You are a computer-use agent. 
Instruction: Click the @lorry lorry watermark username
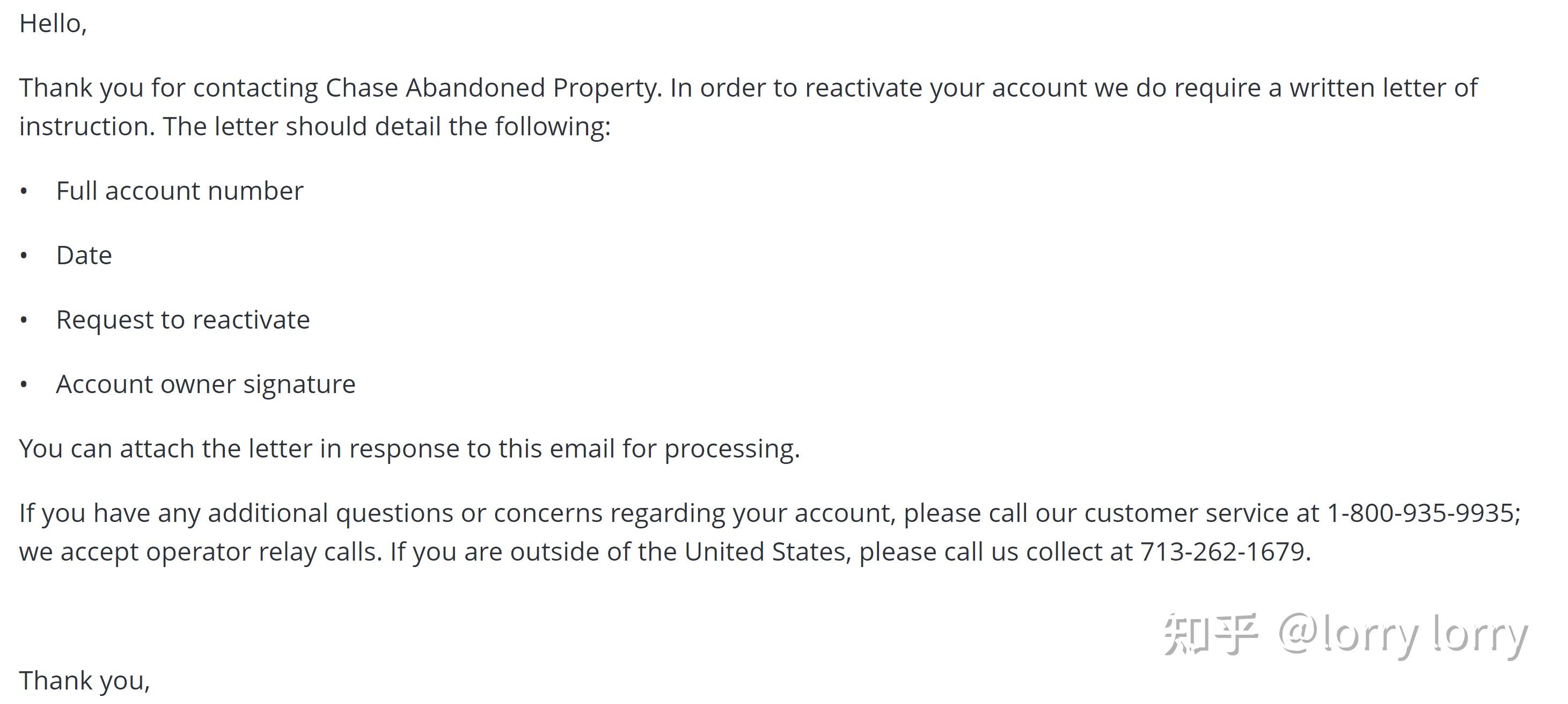click(1402, 635)
